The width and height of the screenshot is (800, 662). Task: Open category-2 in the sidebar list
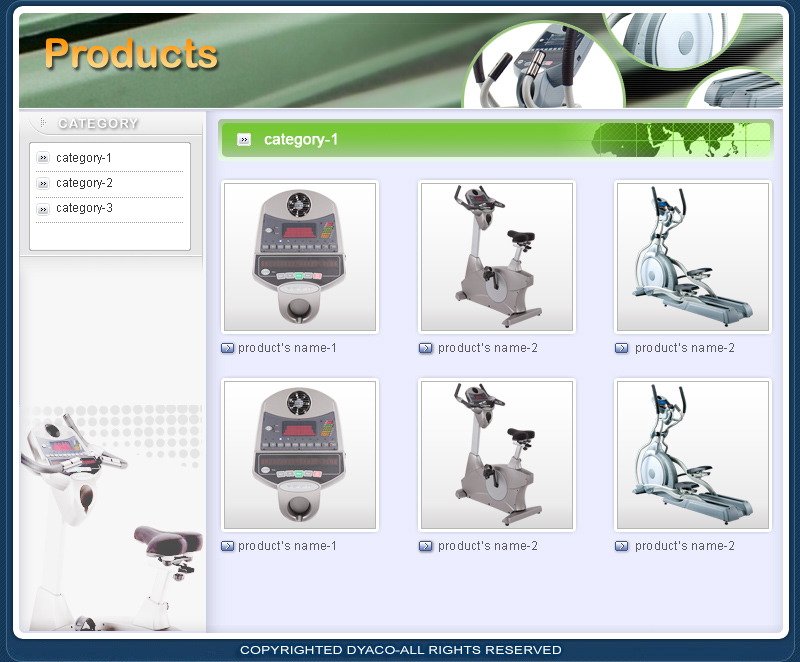pyautogui.click(x=84, y=183)
